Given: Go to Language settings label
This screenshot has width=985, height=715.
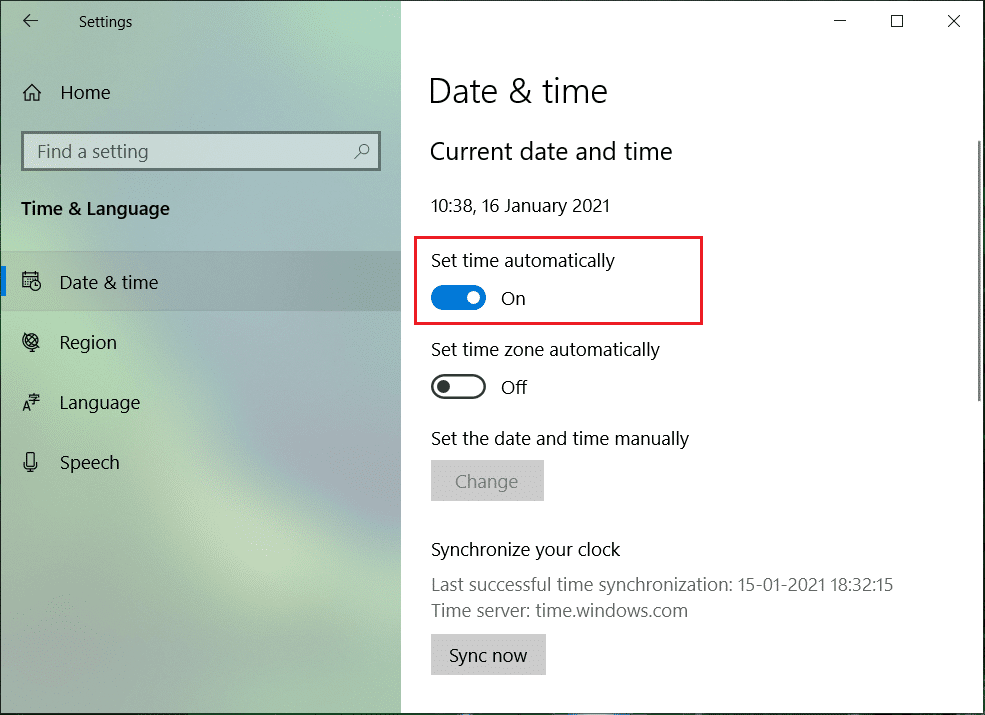Looking at the screenshot, I should [x=99, y=403].
